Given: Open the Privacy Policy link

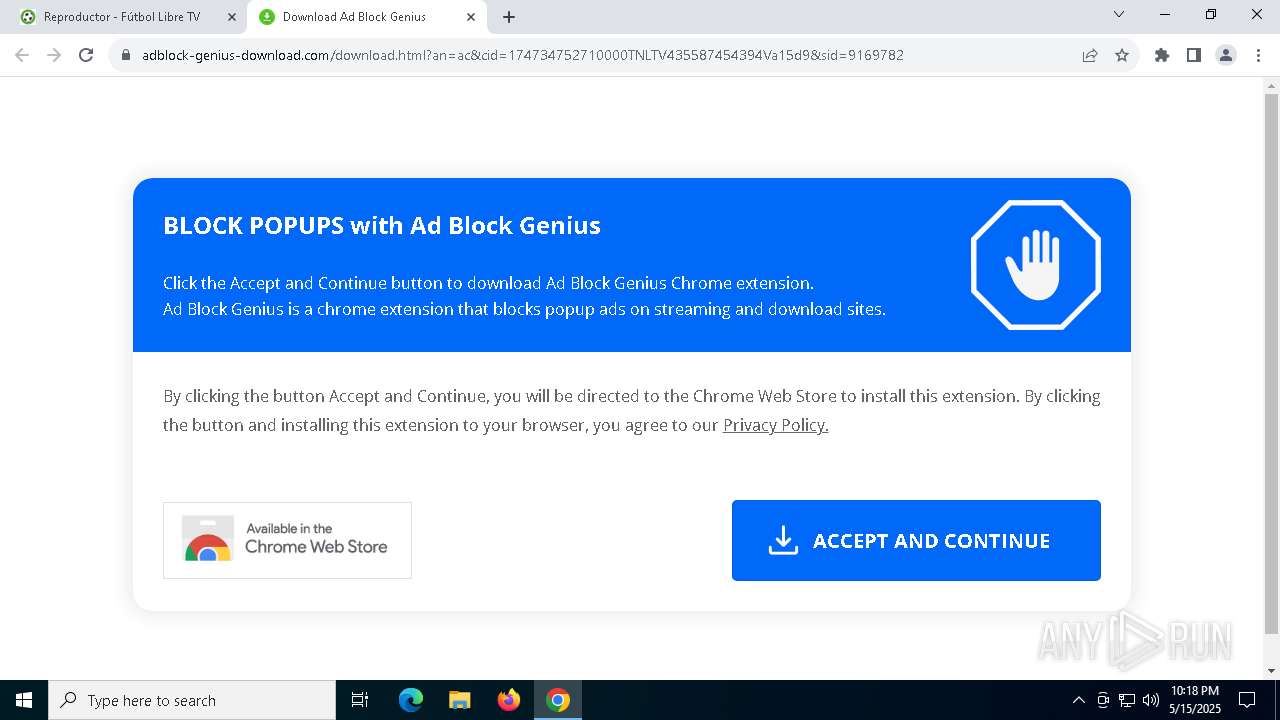Looking at the screenshot, I should tap(775, 425).
